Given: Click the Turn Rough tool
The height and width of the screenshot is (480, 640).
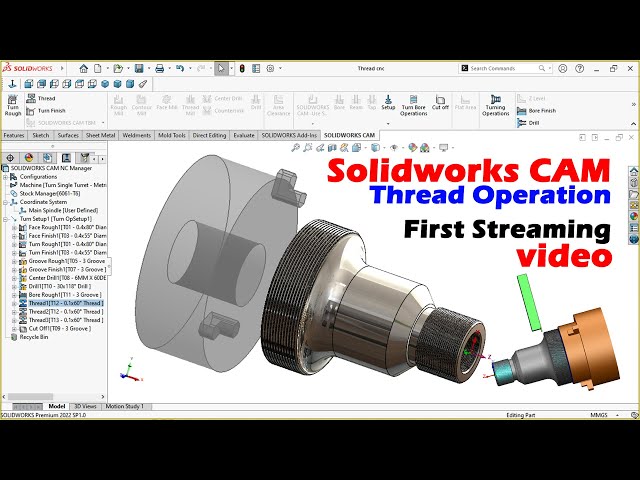Looking at the screenshot, I should tap(13, 105).
